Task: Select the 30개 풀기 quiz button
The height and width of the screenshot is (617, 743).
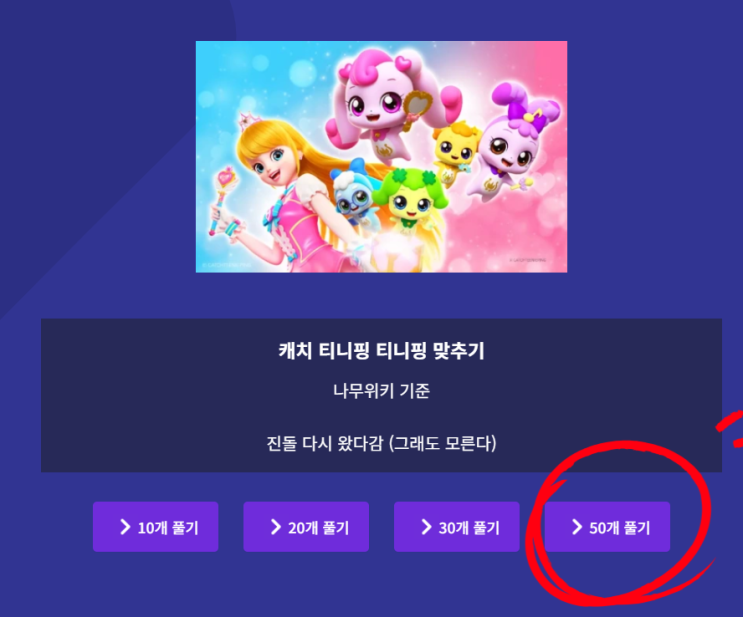Action: (x=457, y=526)
